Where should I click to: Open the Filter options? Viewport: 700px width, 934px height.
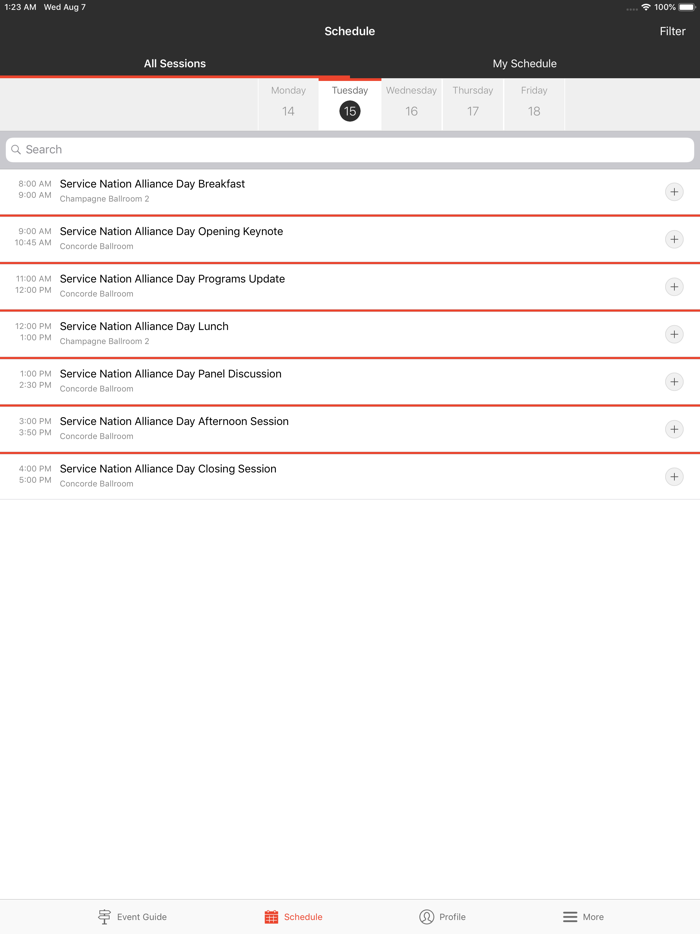(x=672, y=31)
